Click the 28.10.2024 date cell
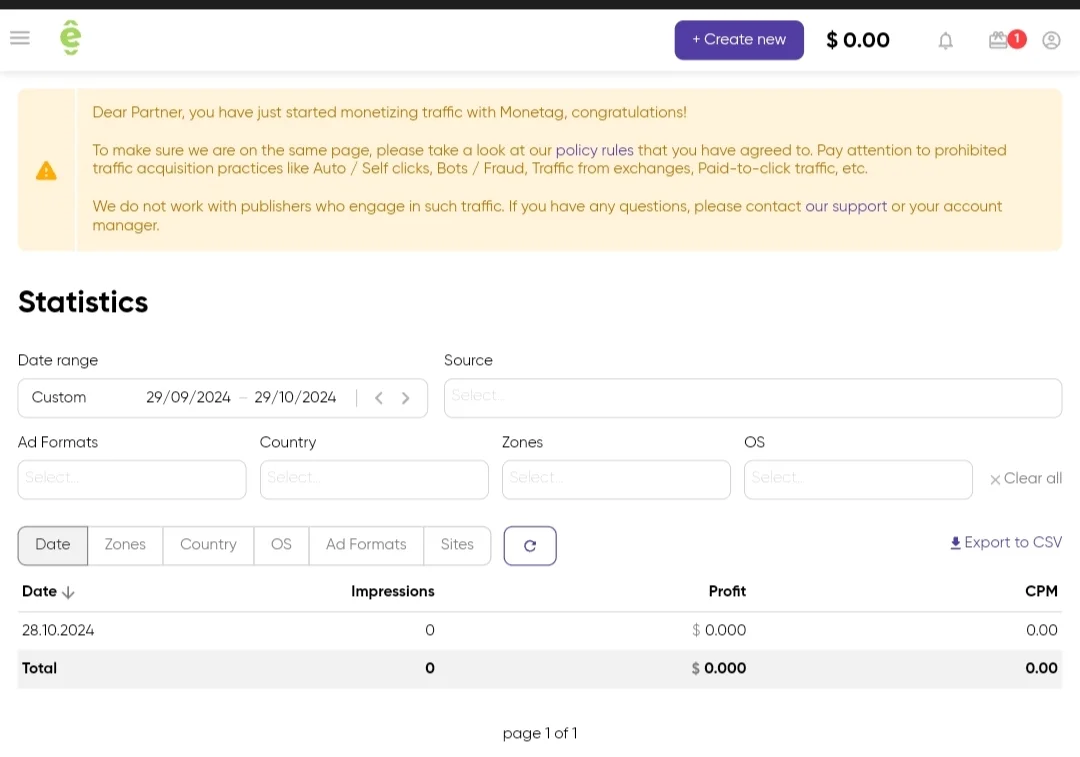The height and width of the screenshot is (757, 1080). click(x=58, y=630)
